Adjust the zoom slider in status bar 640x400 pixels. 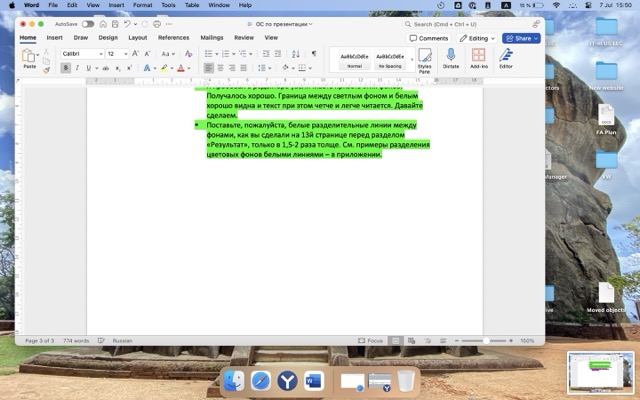[x=487, y=341]
